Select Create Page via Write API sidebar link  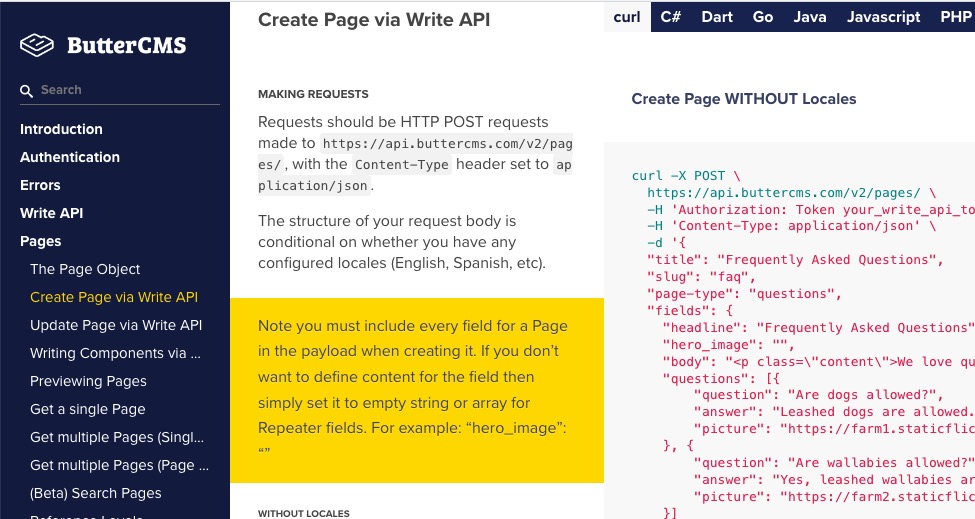(x=114, y=297)
